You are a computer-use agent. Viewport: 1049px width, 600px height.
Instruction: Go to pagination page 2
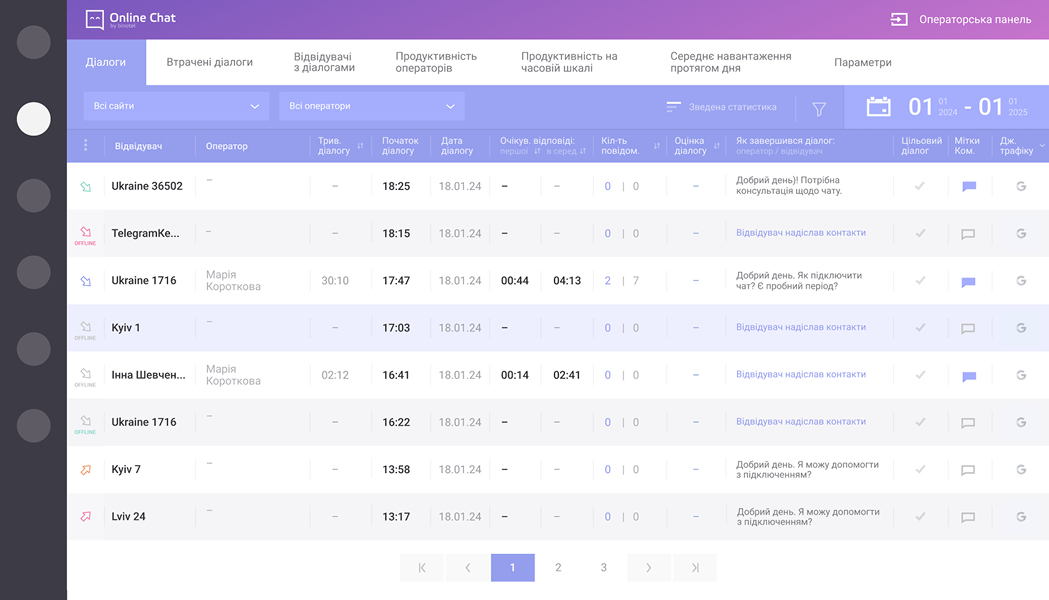click(558, 568)
